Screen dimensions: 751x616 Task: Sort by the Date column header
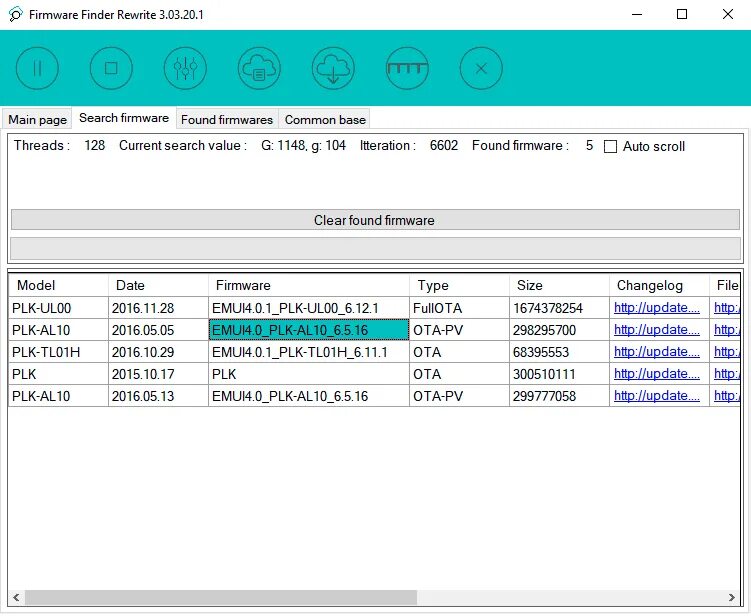tap(159, 285)
